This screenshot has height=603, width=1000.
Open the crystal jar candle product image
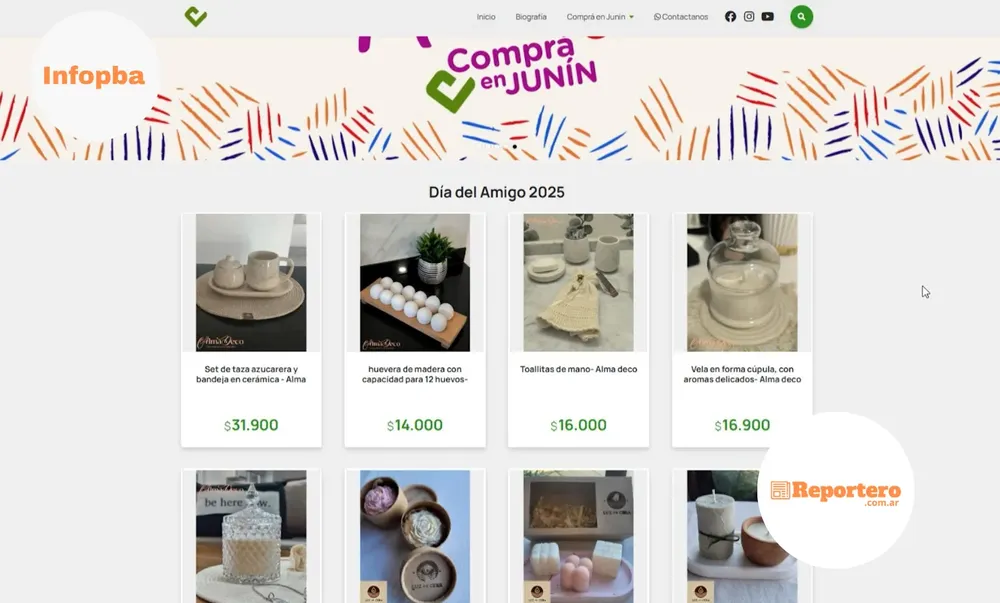coord(251,537)
